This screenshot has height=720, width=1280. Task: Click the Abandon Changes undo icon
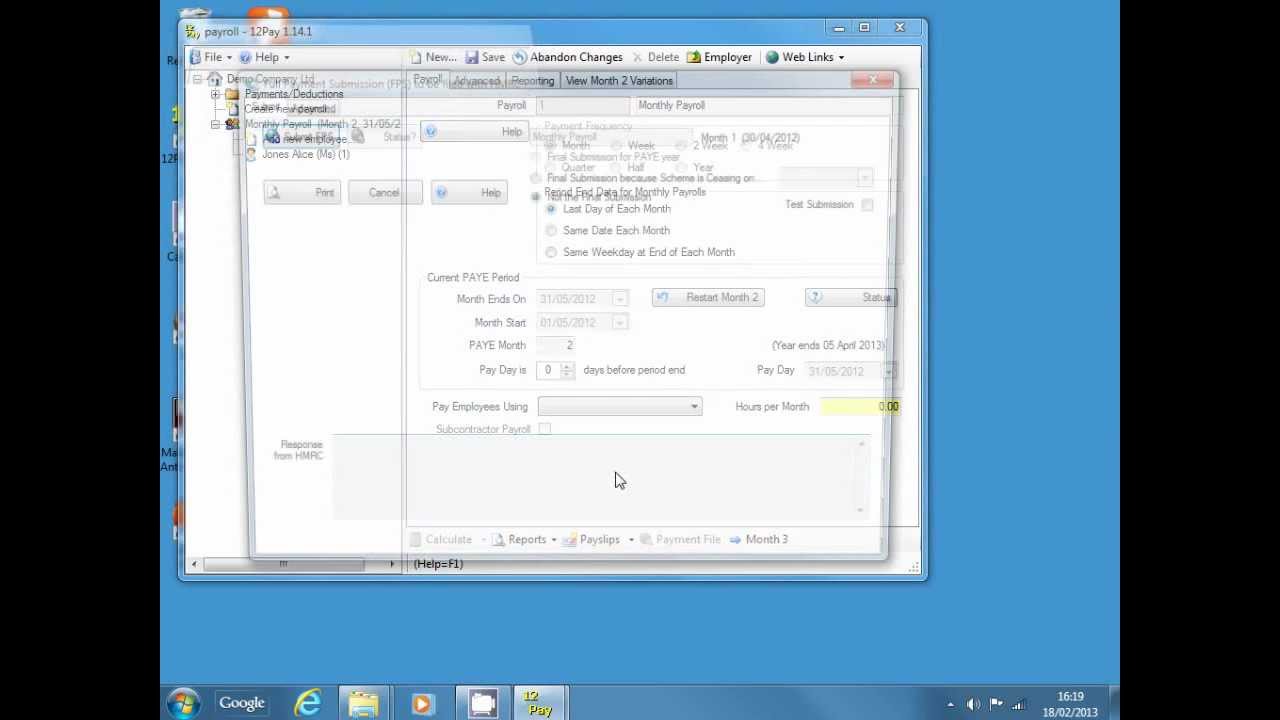point(519,57)
